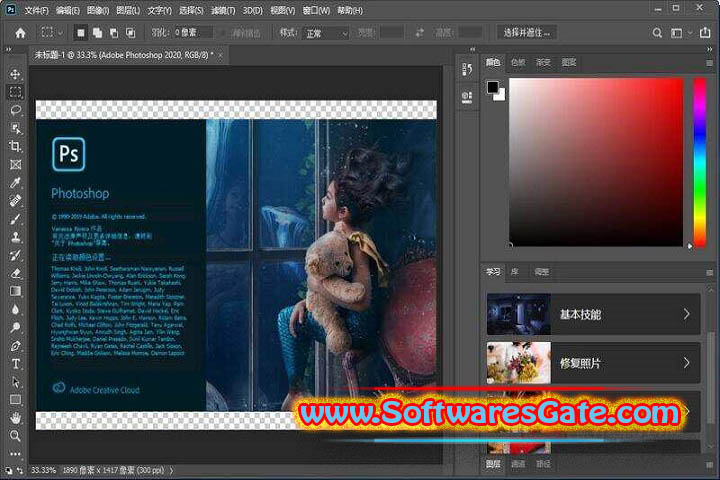This screenshot has height=480, width=720.
Task: Open the 文件(F) menu
Action: click(x=36, y=10)
